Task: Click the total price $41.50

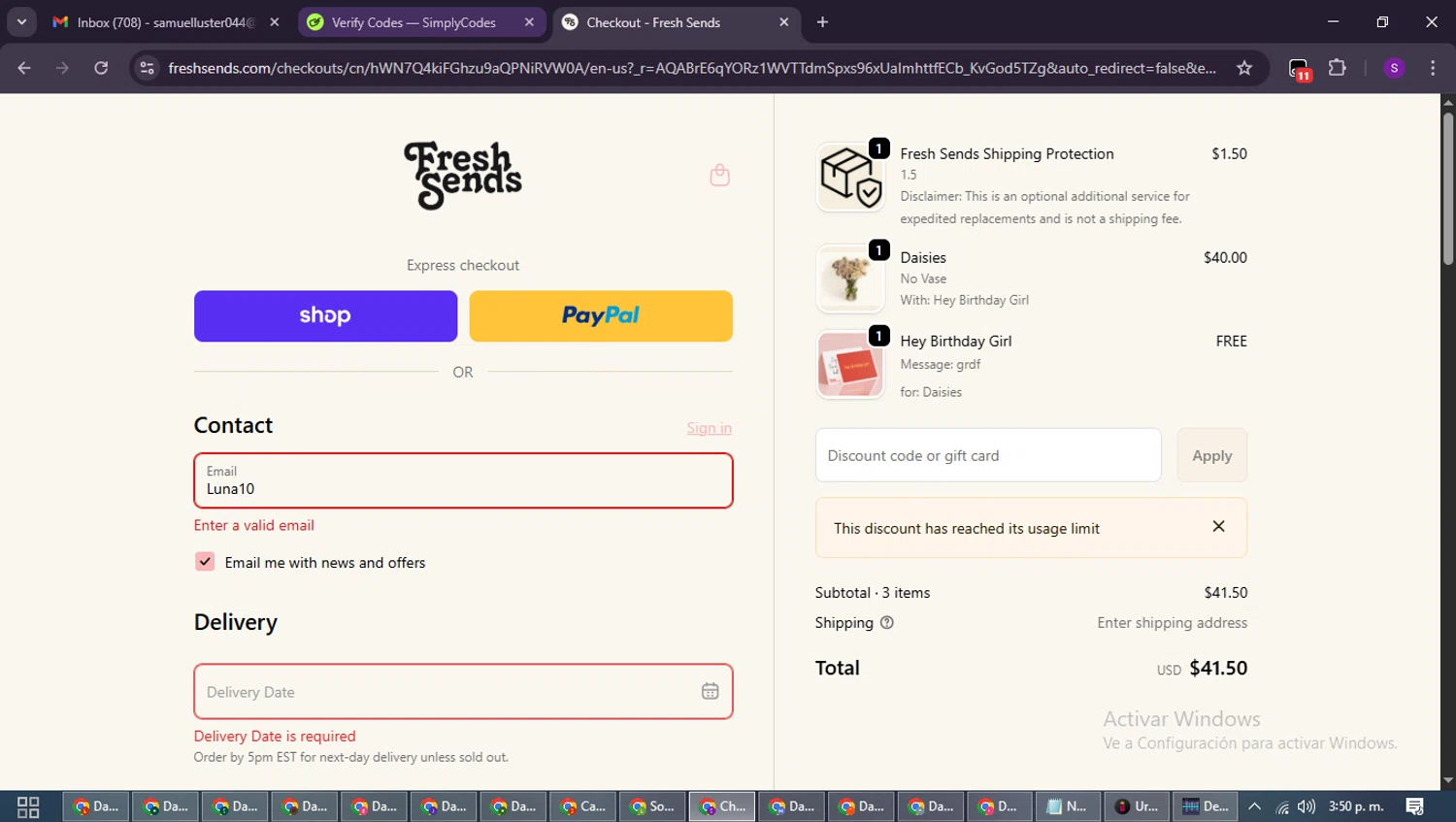Action: point(1218,669)
